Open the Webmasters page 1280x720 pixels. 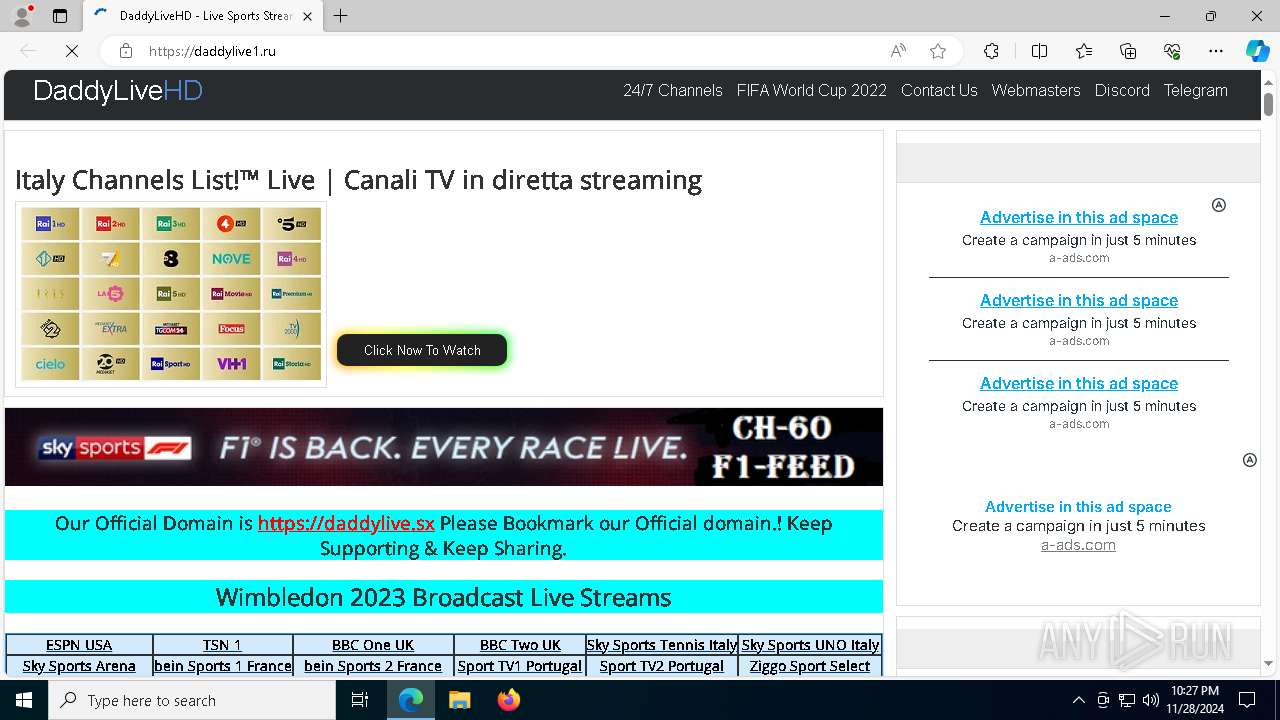[1036, 90]
